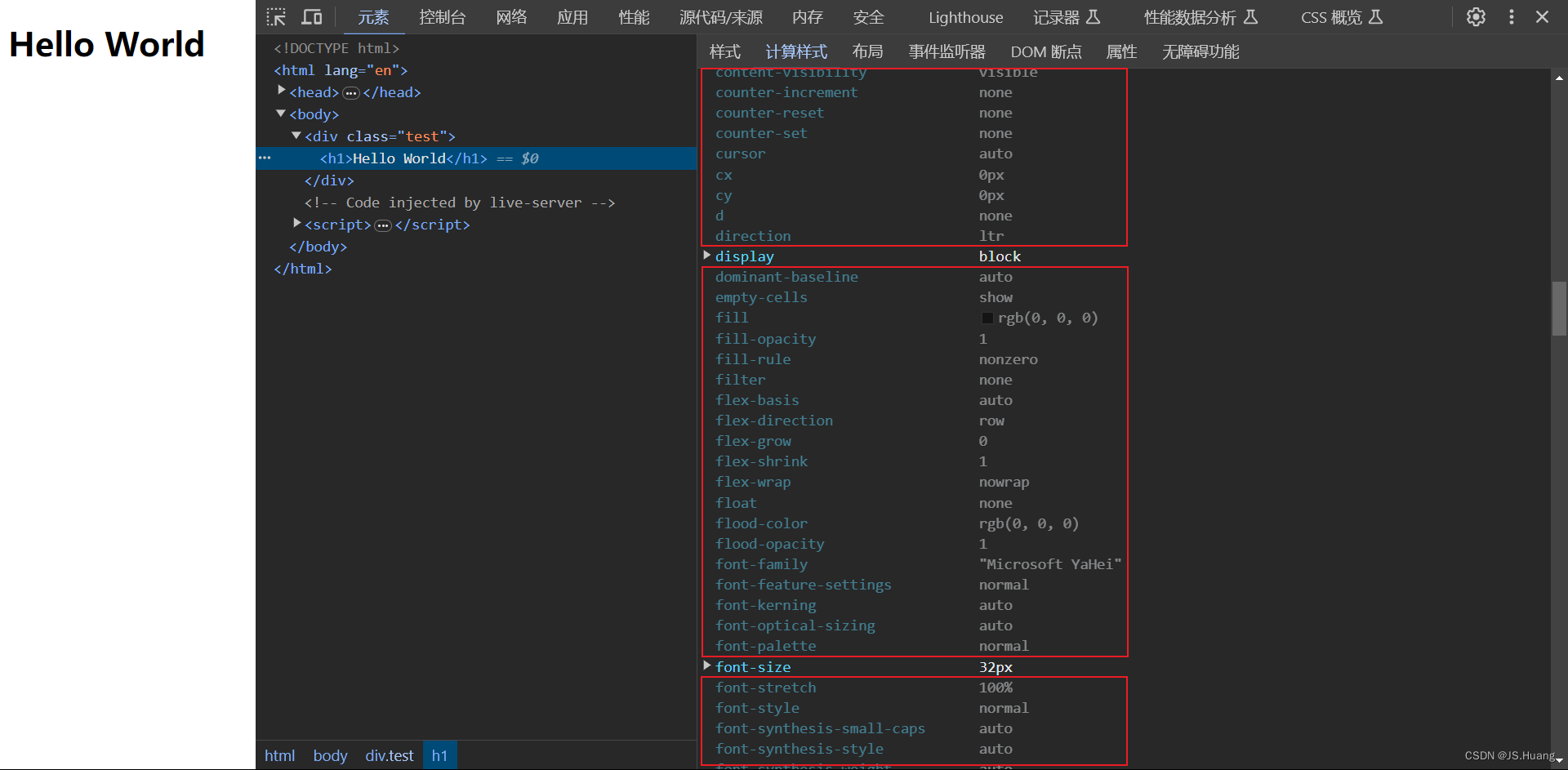Open the 属性 sidebar tab

[x=1121, y=52]
